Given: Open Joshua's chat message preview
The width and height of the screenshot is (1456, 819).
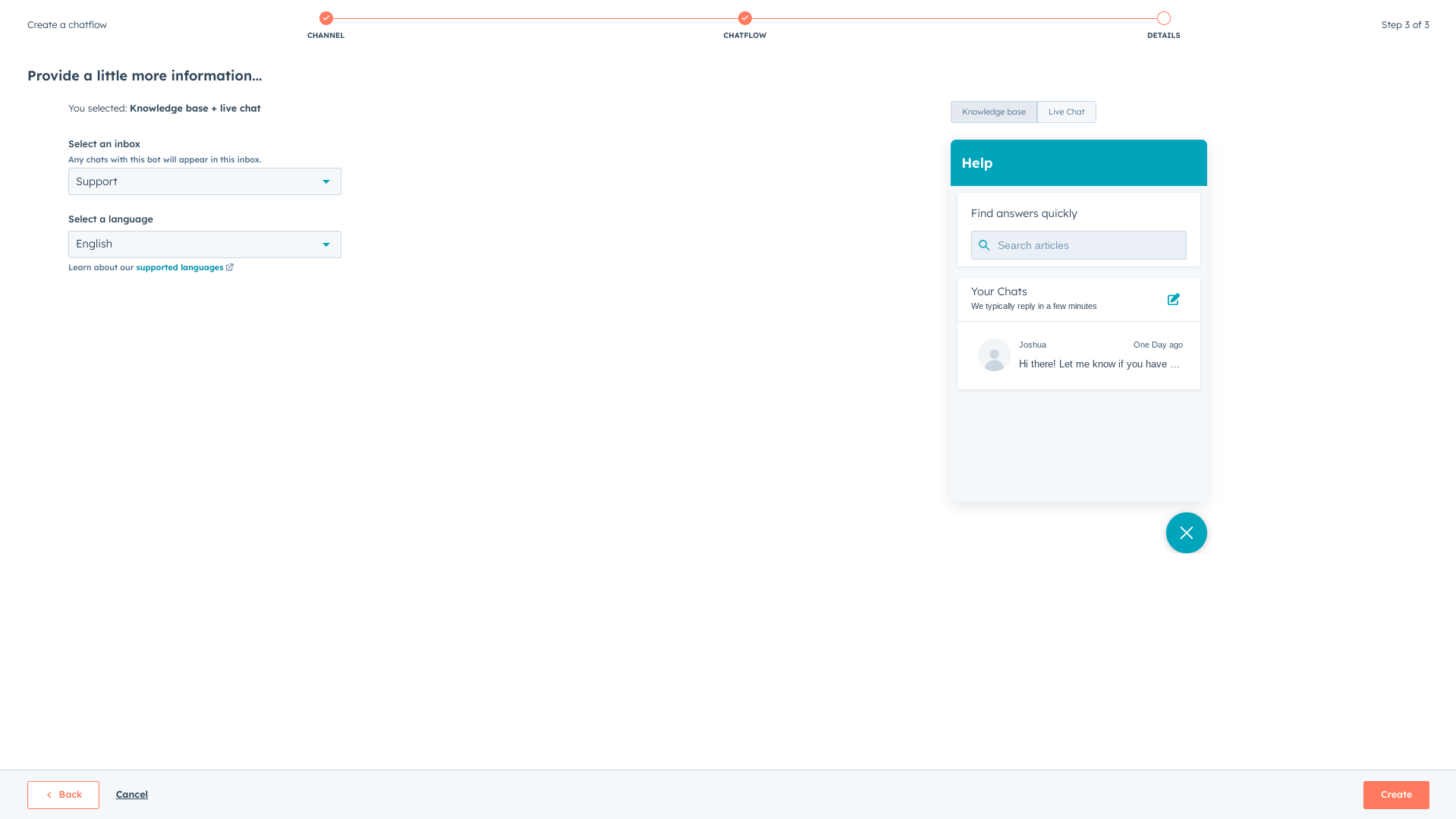Looking at the screenshot, I should coord(1079,356).
